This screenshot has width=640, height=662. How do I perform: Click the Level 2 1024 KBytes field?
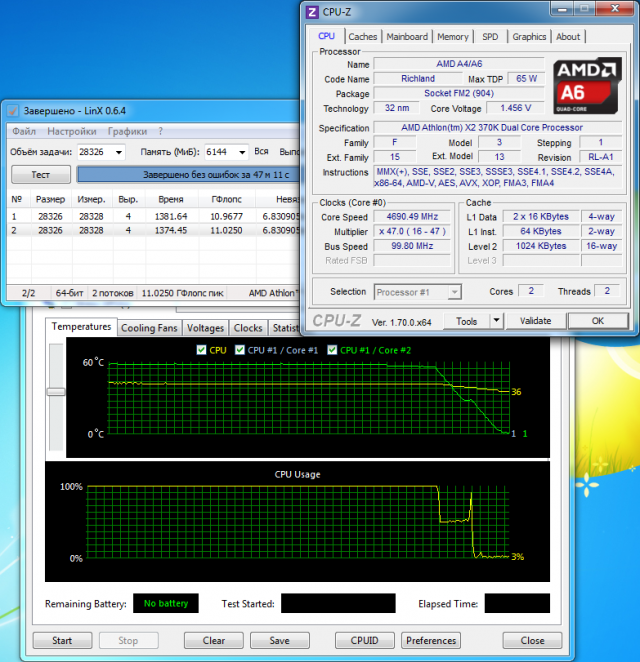(541, 246)
